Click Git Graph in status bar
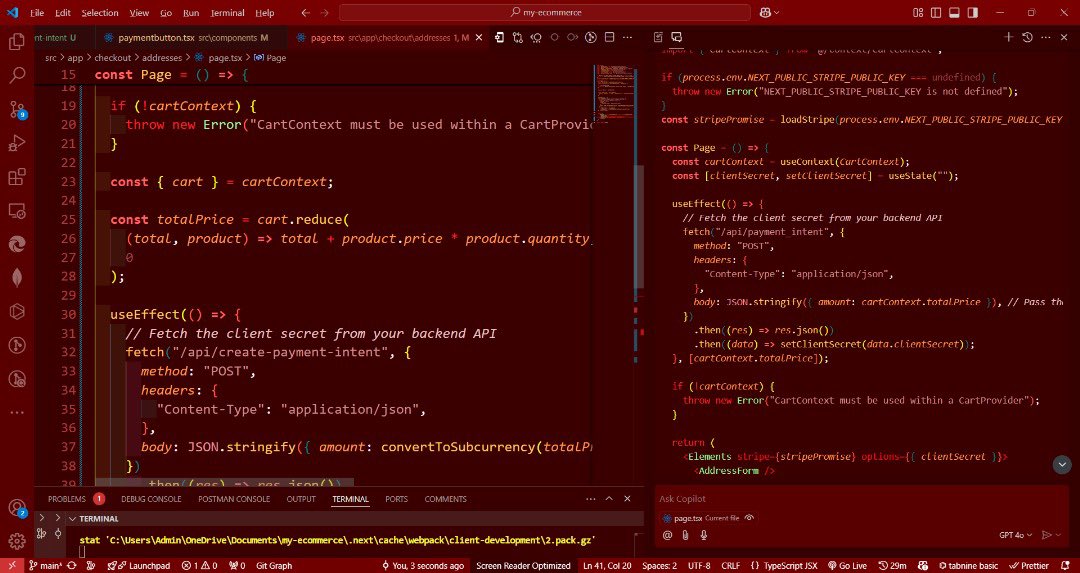The image size is (1080, 573). (273, 565)
